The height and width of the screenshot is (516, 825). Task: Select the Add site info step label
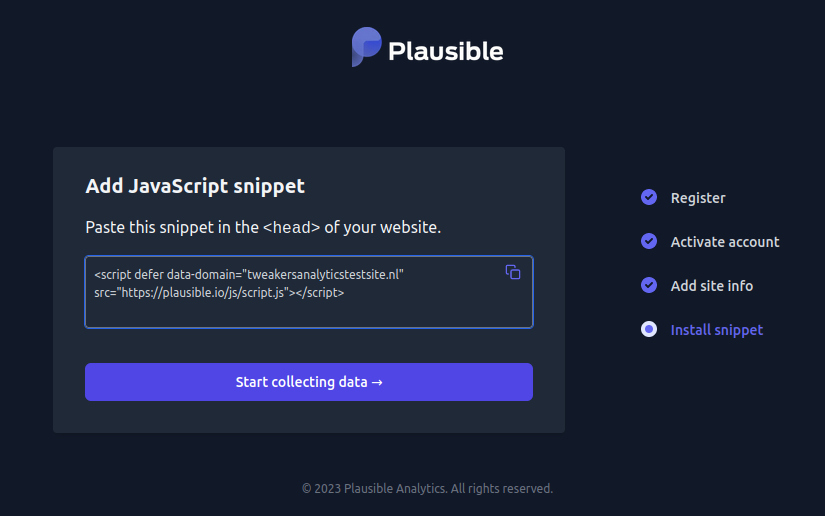coord(712,286)
